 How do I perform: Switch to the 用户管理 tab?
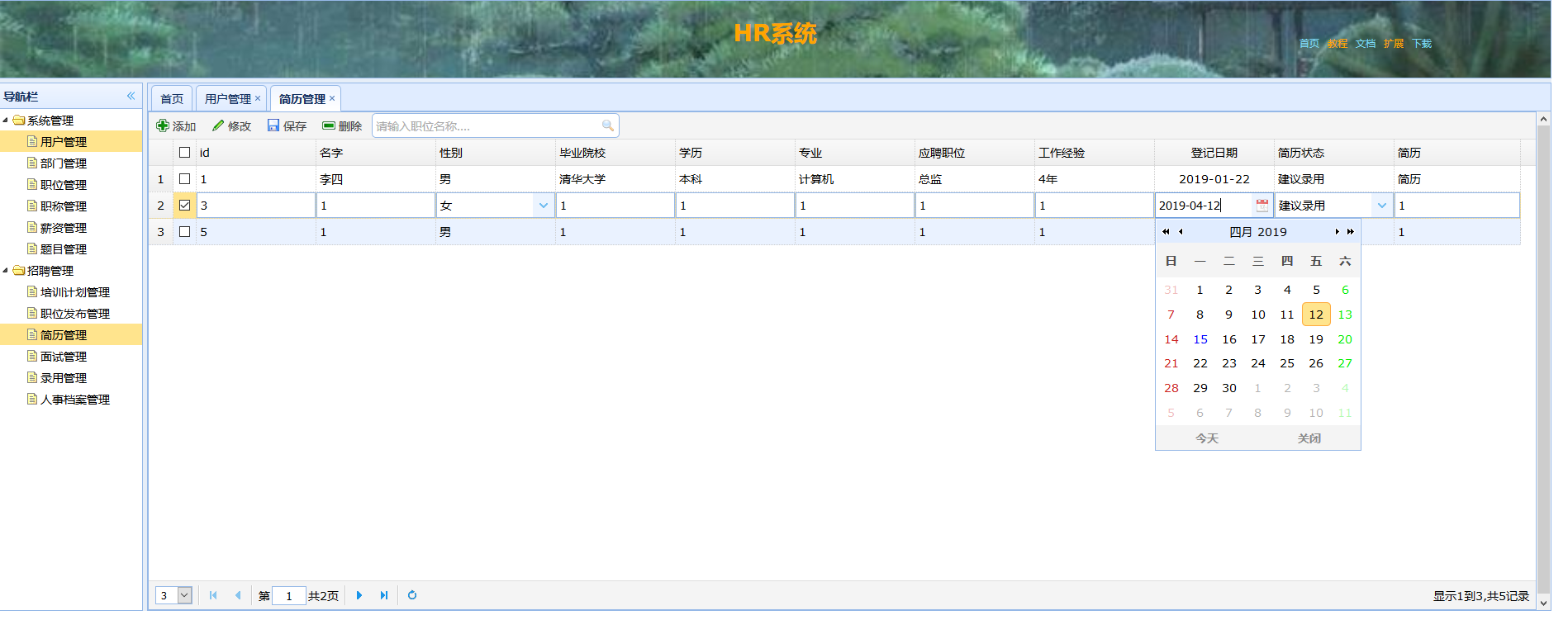tap(227, 99)
